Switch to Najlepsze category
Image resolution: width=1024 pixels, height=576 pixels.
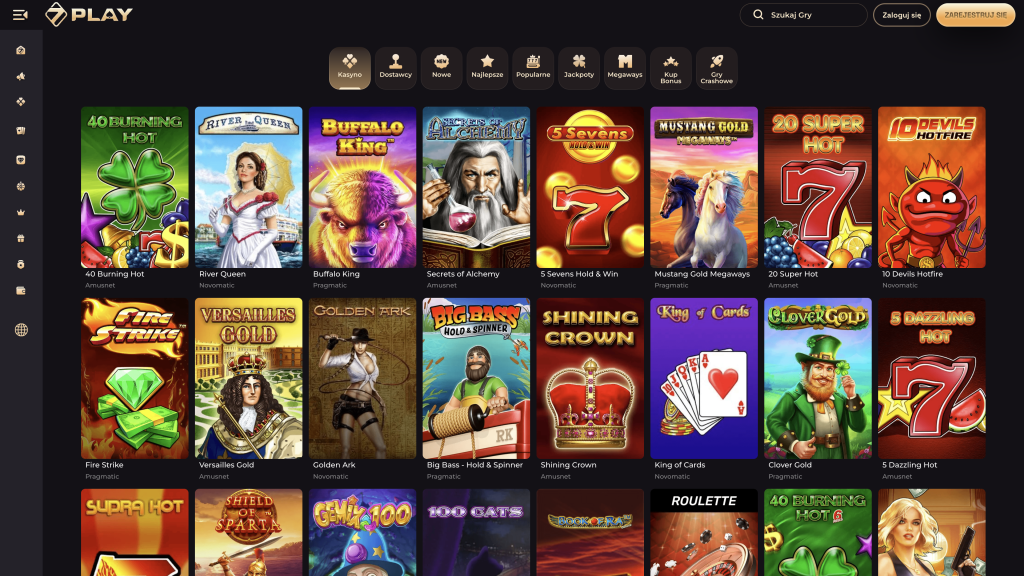(x=487, y=68)
